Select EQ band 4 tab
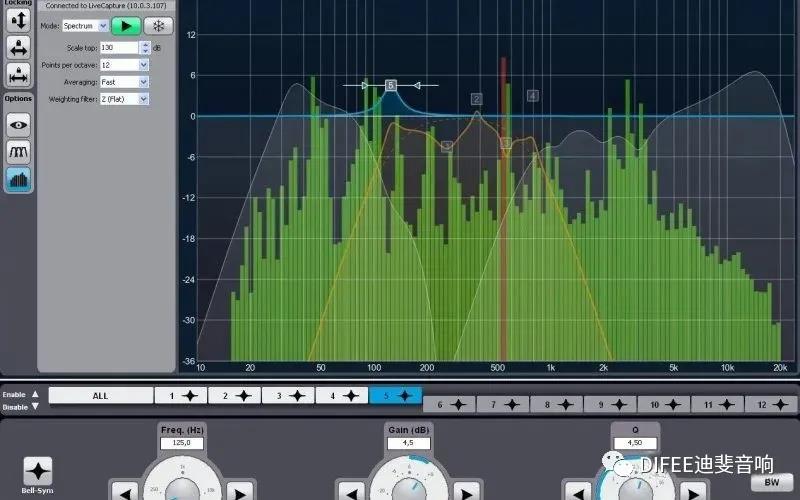 [x=342, y=395]
